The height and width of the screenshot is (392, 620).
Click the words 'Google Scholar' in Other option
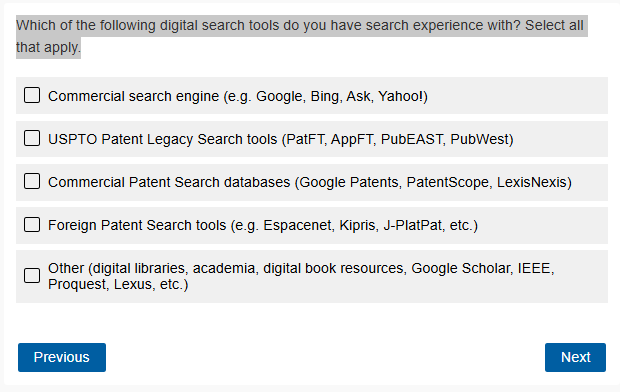pyautogui.click(x=460, y=268)
